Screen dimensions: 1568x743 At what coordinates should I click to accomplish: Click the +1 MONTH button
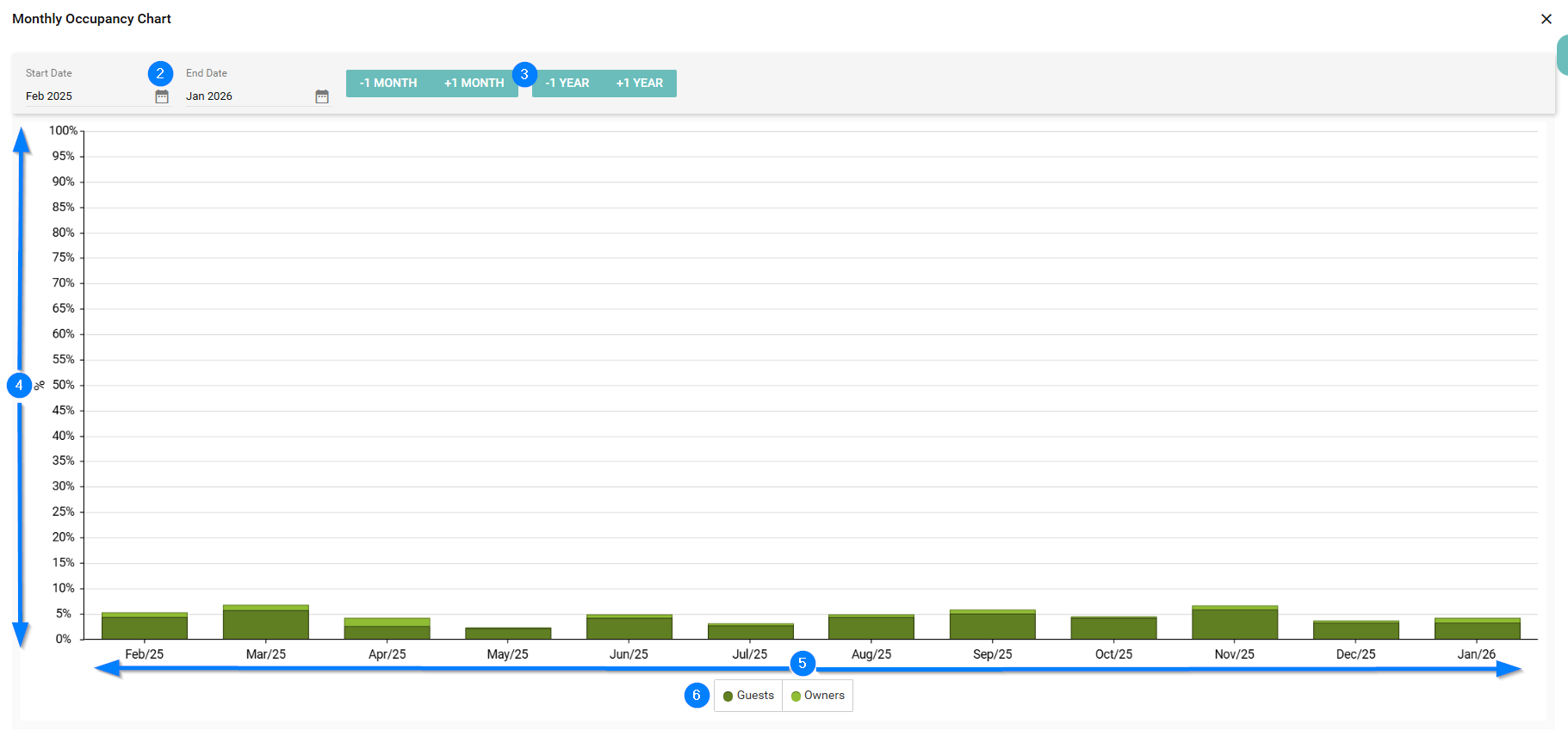[474, 84]
